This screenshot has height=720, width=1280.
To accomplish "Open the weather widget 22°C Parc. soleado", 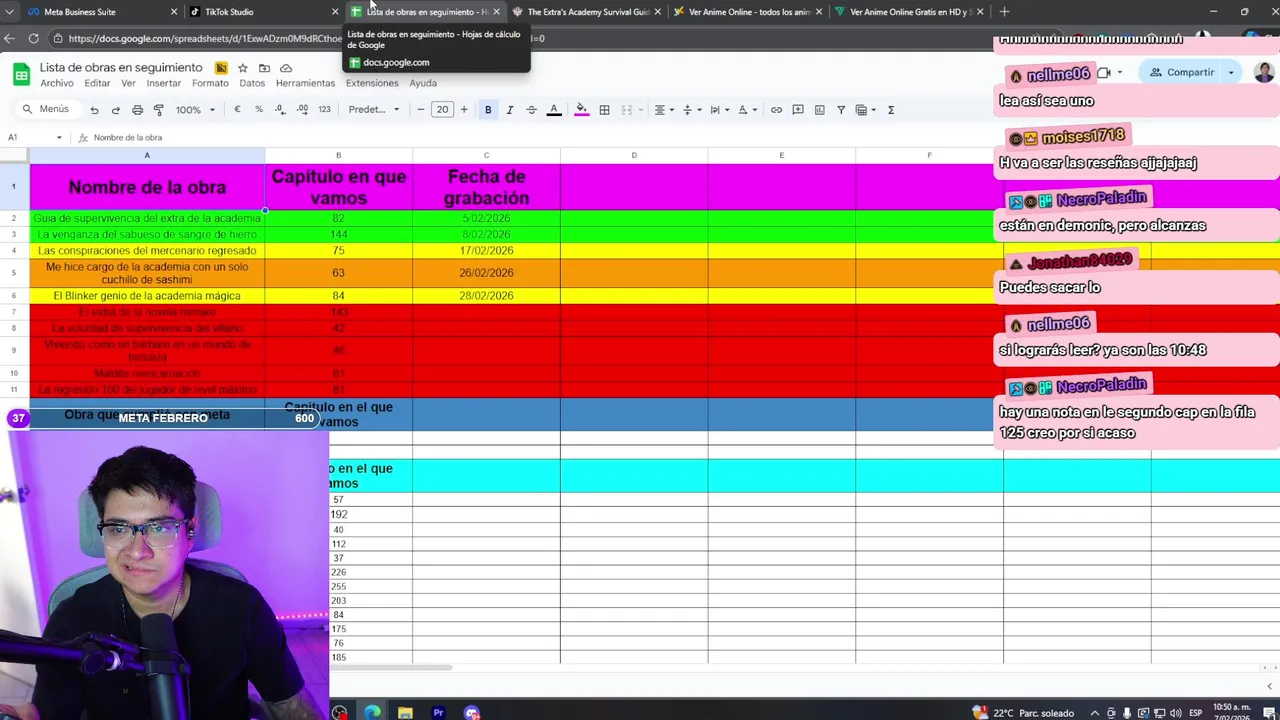I will 1022,713.
